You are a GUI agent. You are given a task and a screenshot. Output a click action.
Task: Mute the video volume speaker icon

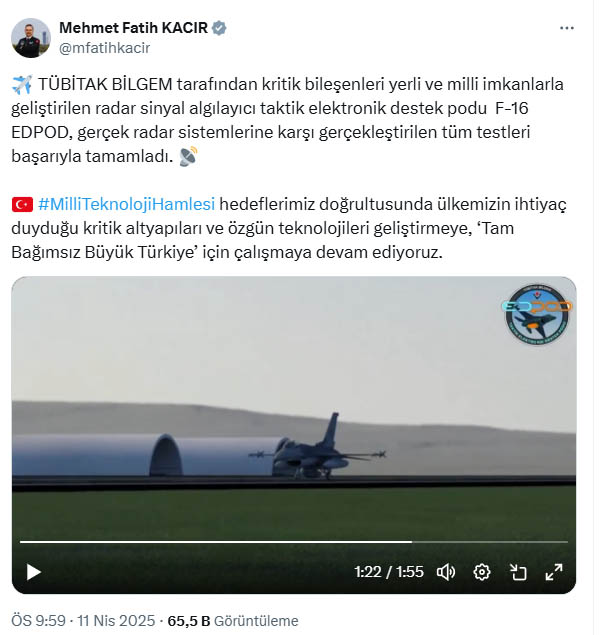pyautogui.click(x=446, y=572)
